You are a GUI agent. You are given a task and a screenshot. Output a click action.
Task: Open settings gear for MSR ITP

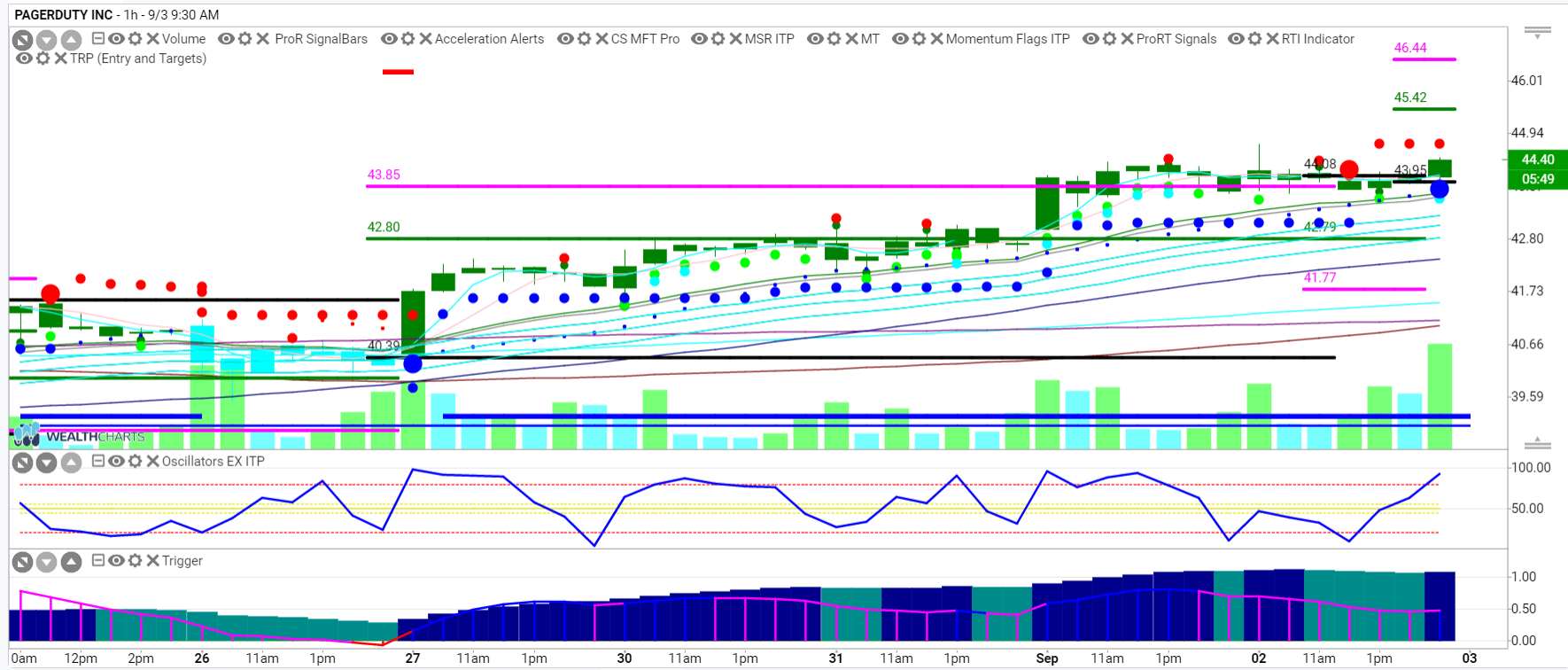(718, 39)
